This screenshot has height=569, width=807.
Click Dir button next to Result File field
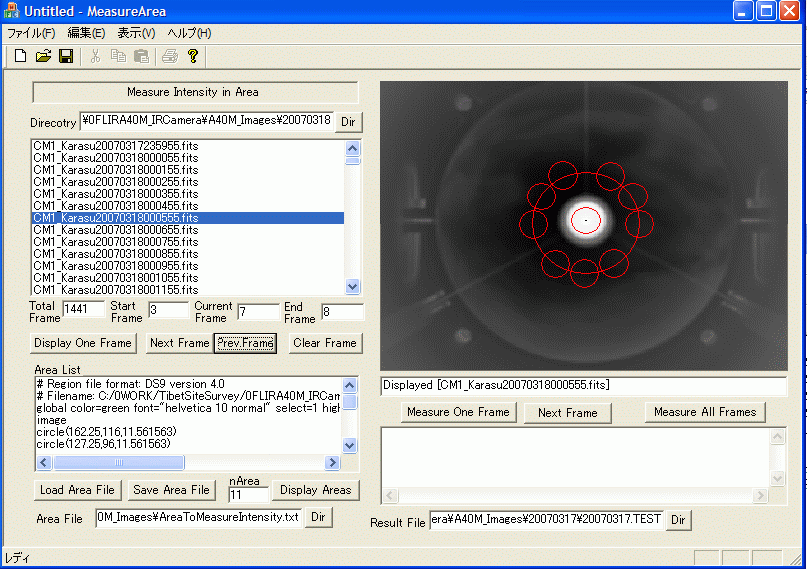pos(678,520)
